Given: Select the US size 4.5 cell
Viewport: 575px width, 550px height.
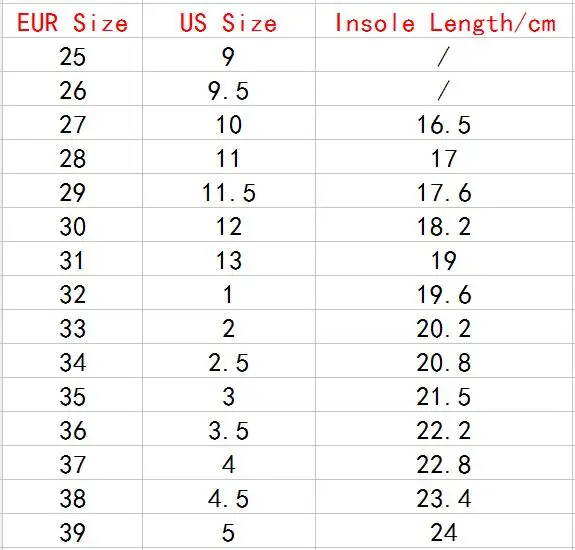Looking at the screenshot, I should click(x=229, y=496).
